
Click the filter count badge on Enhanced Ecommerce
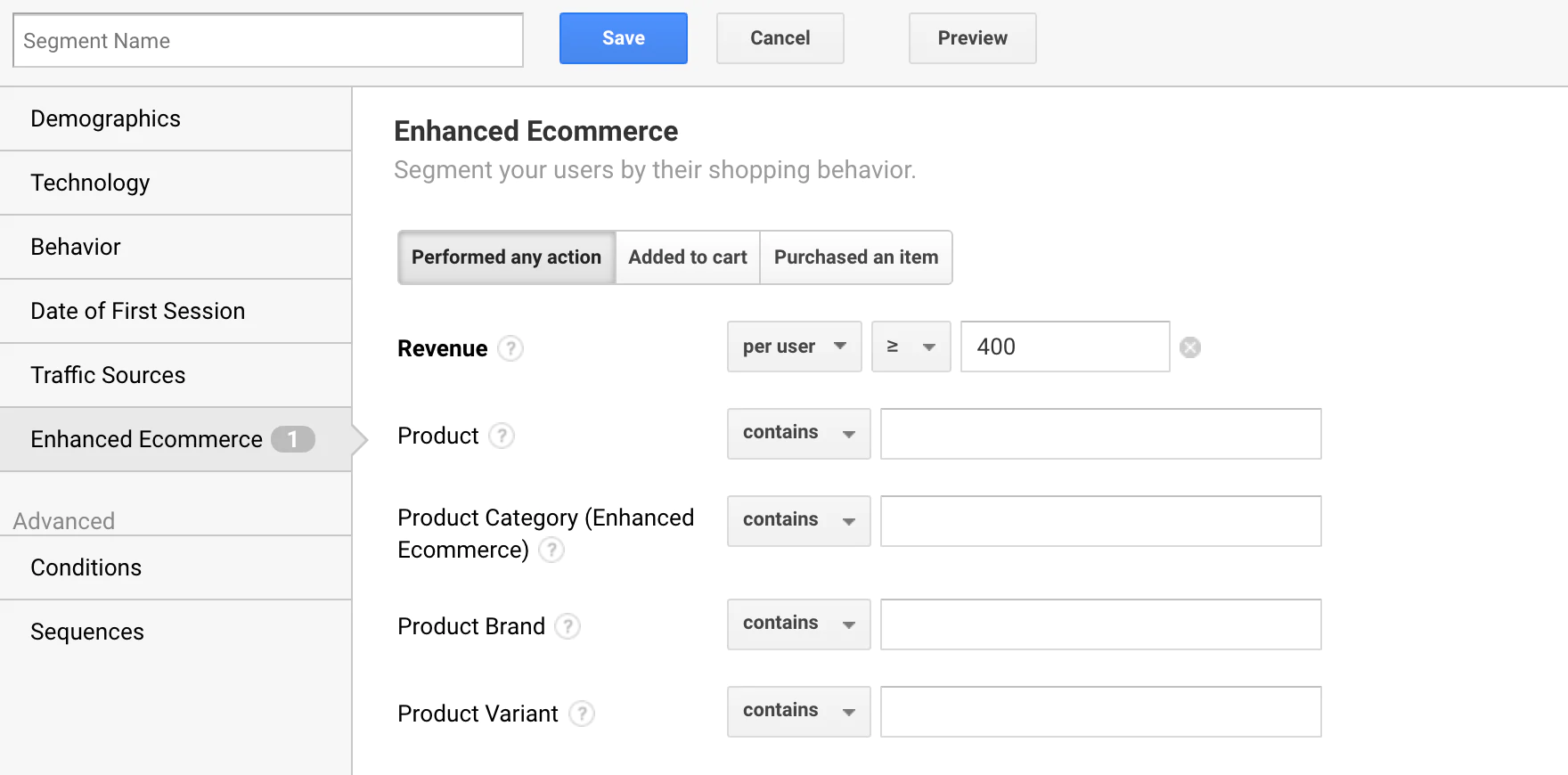pos(293,439)
